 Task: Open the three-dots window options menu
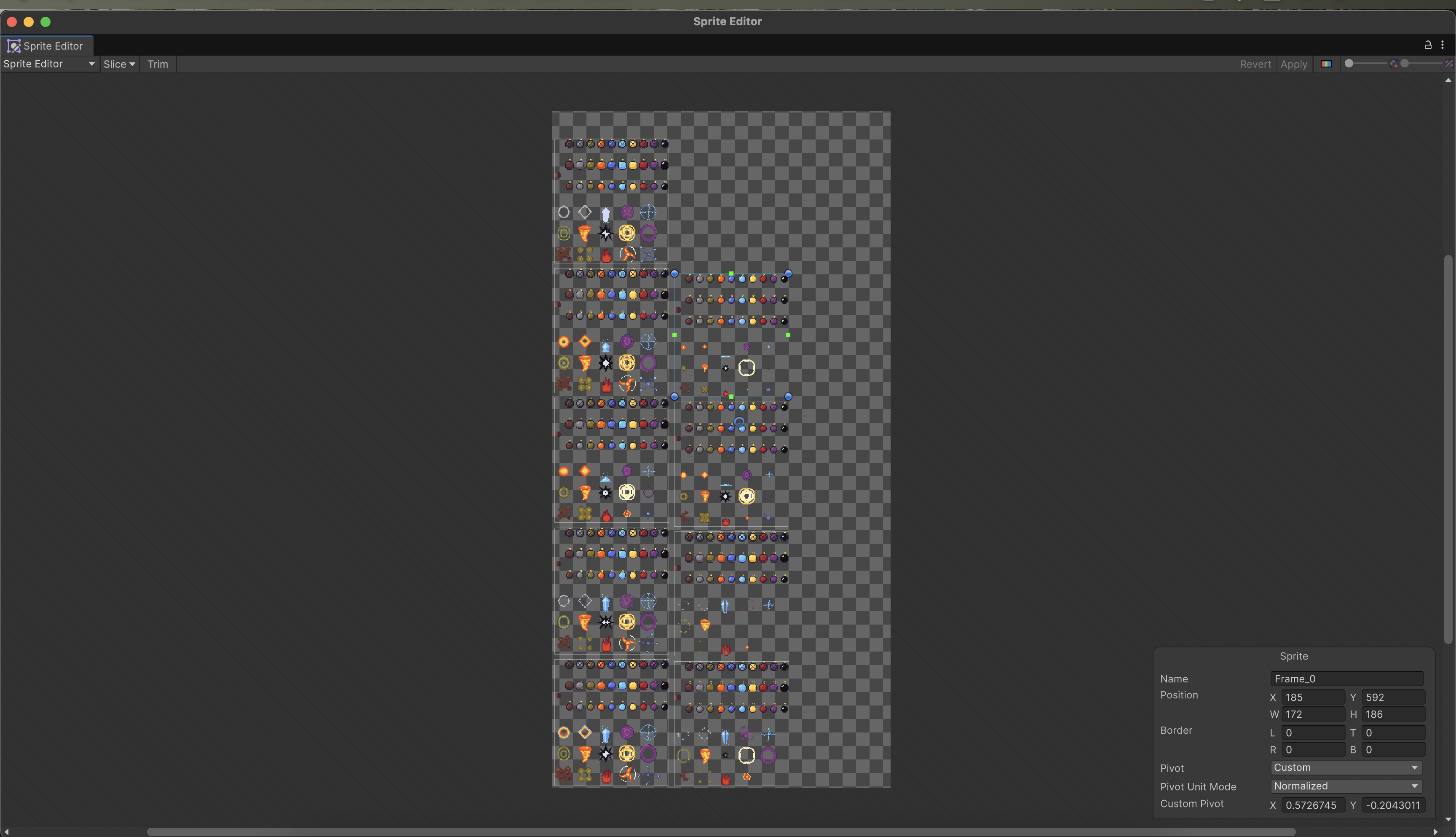click(x=1442, y=45)
